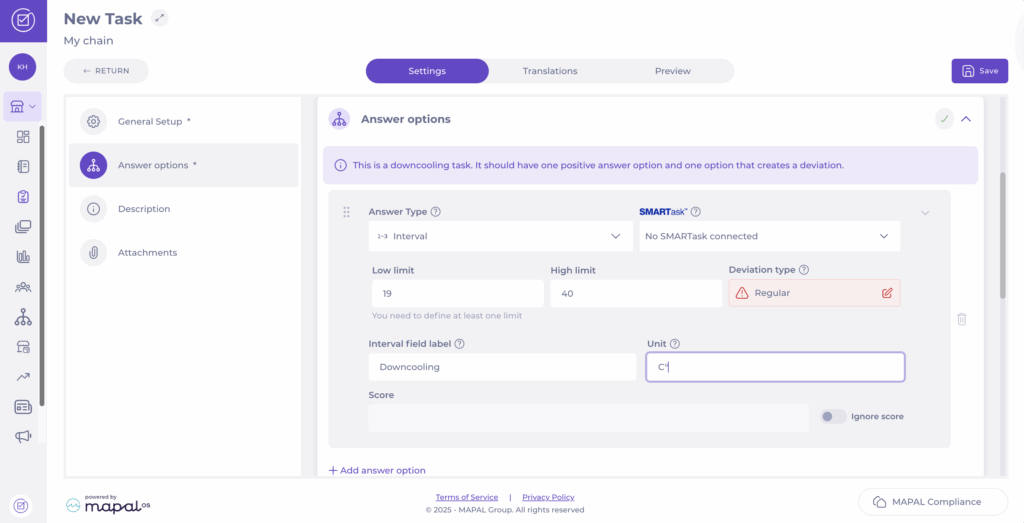This screenshot has width=1024, height=523.
Task: Click the expand icon beside New Task title
Action: (160, 18)
